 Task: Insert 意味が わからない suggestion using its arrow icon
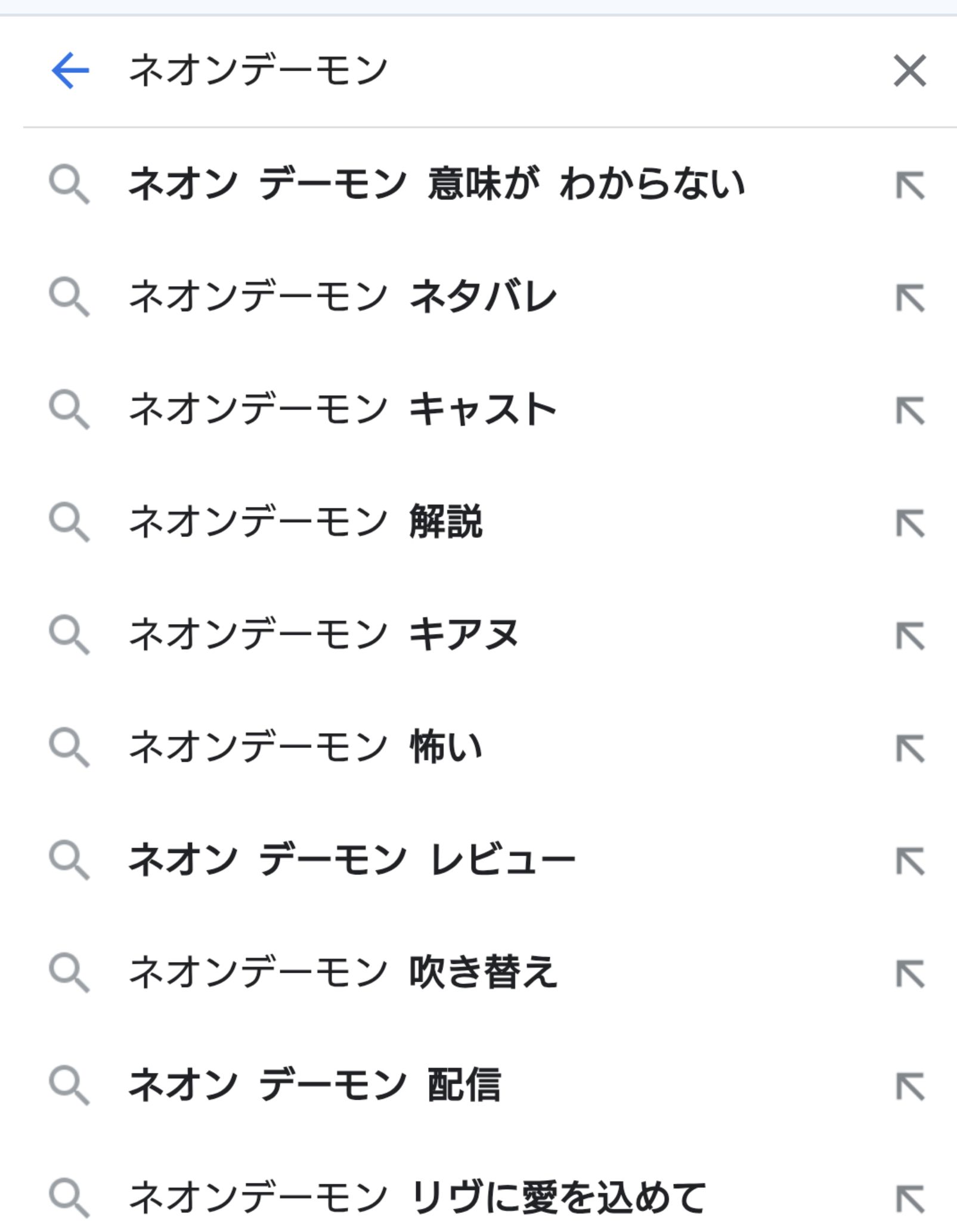910,185
